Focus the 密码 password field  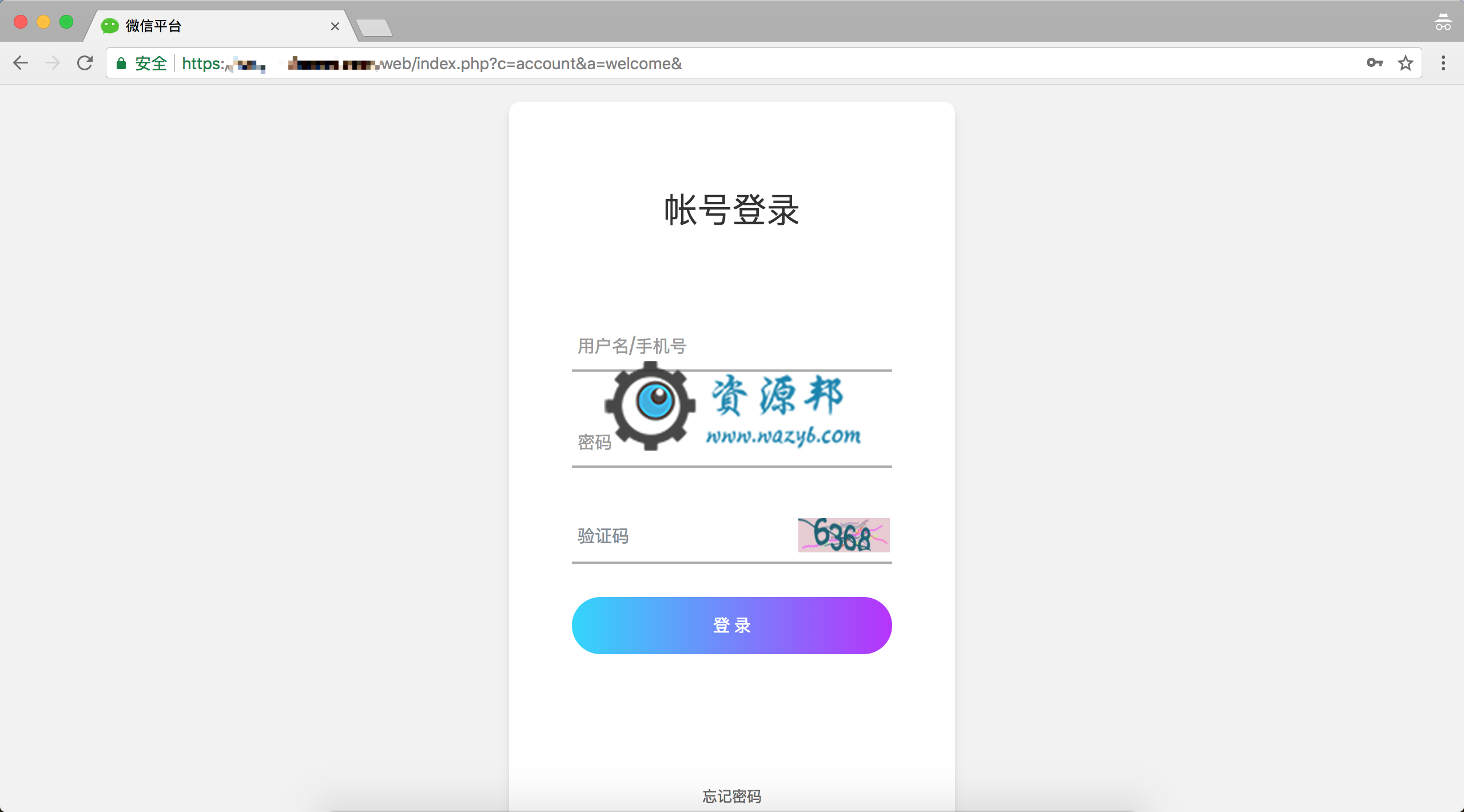click(732, 443)
